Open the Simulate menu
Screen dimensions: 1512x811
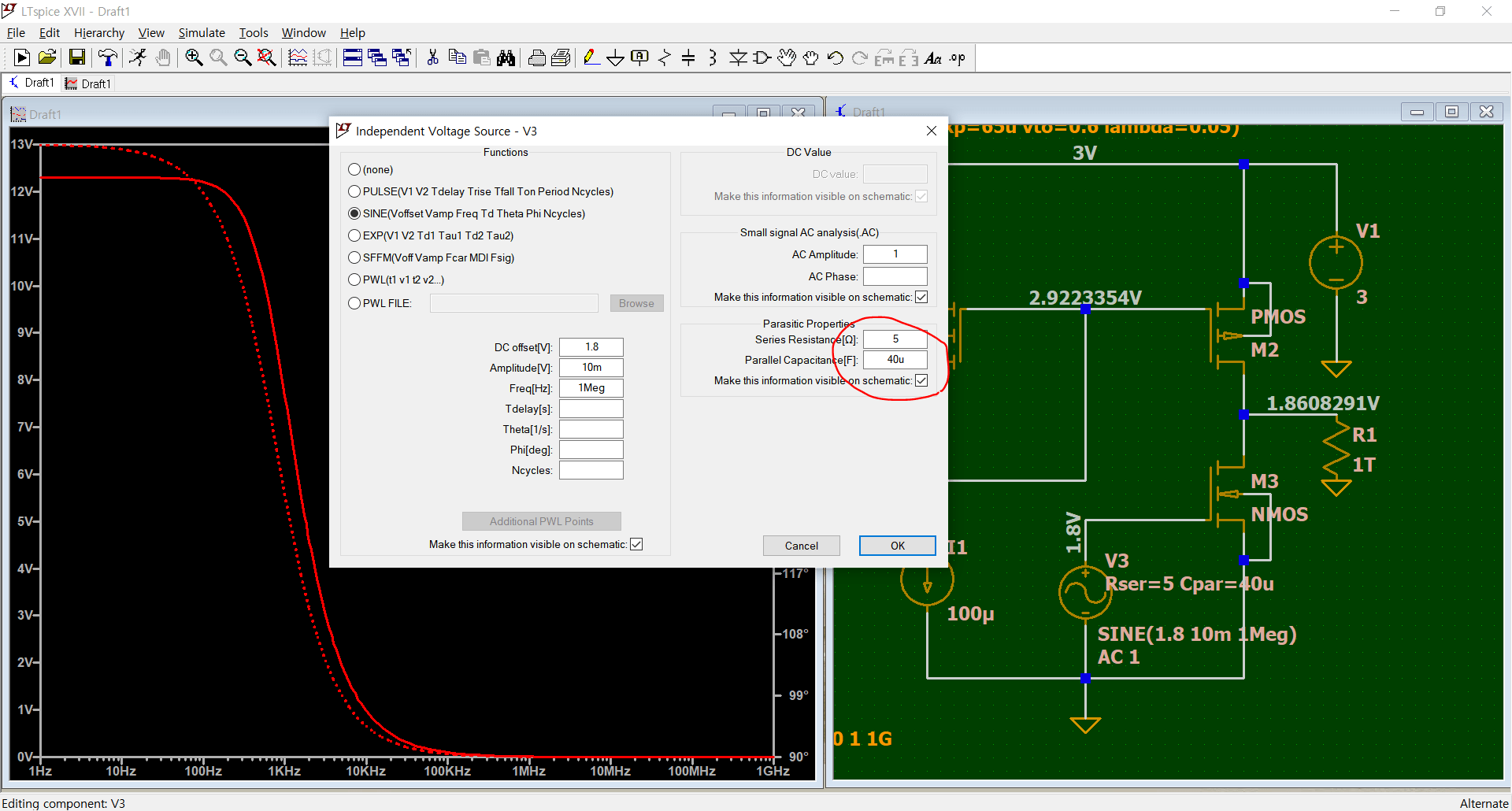(202, 32)
